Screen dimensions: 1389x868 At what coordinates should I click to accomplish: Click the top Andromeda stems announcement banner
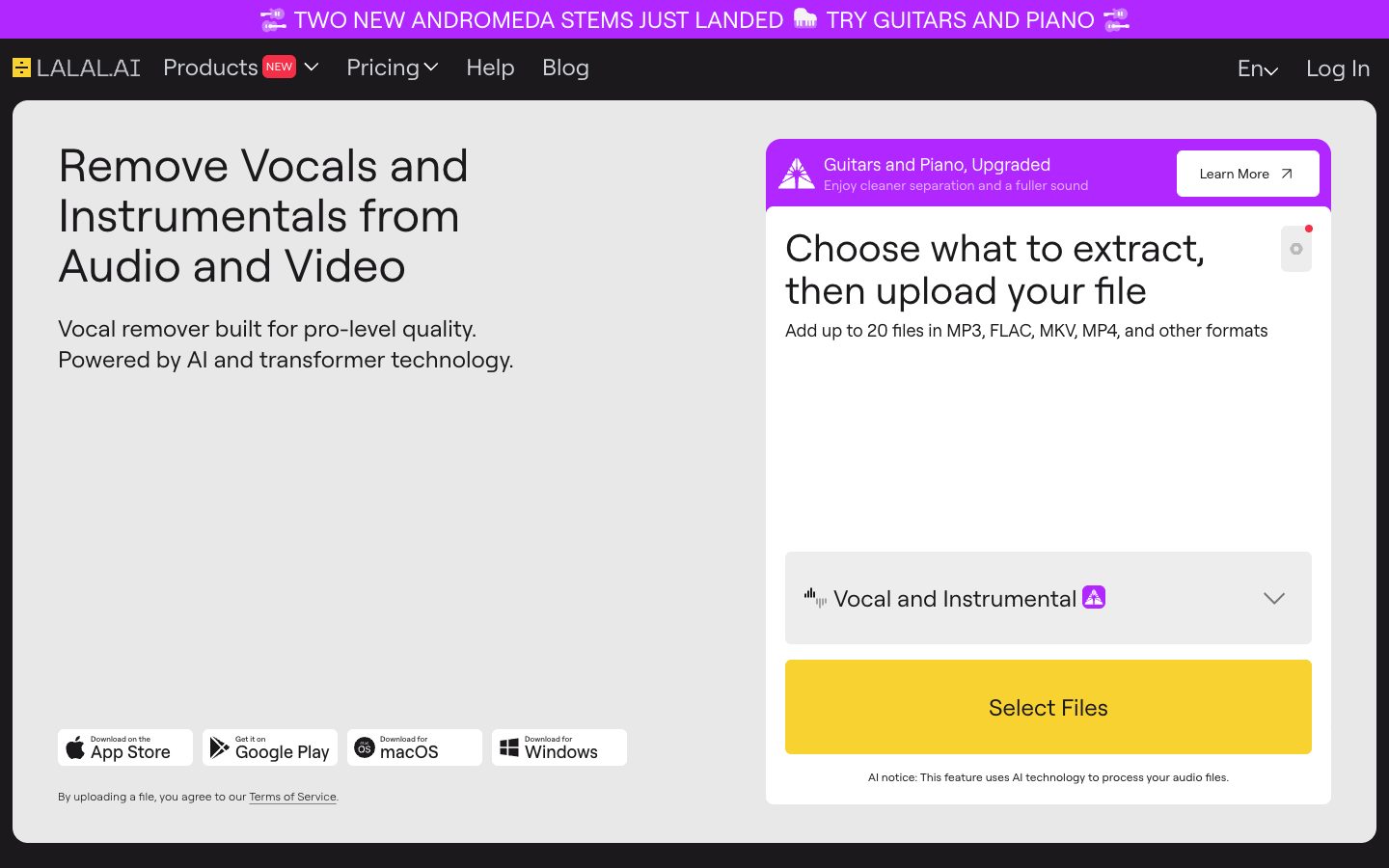pos(694,19)
